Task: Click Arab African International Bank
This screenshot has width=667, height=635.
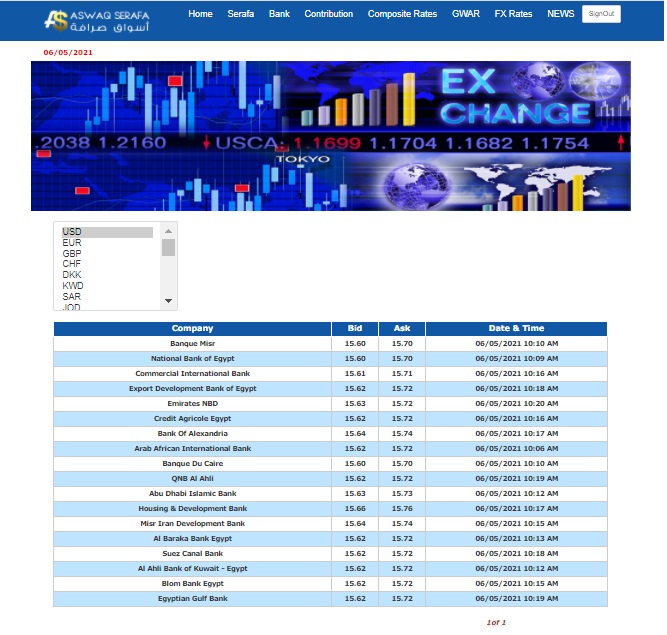Action: [x=192, y=449]
